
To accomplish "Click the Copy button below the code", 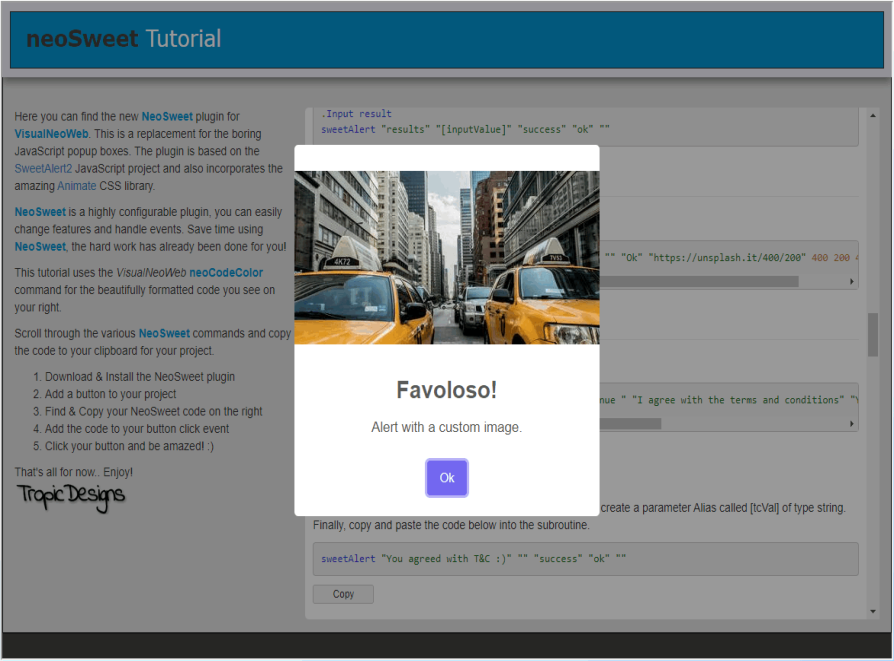I will pos(343,594).
